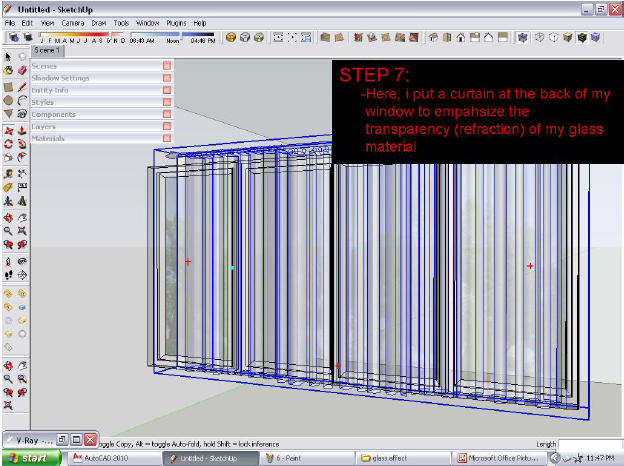The height and width of the screenshot is (466, 624).
Task: Toggle the shadows display button
Action: click(x=13, y=37)
